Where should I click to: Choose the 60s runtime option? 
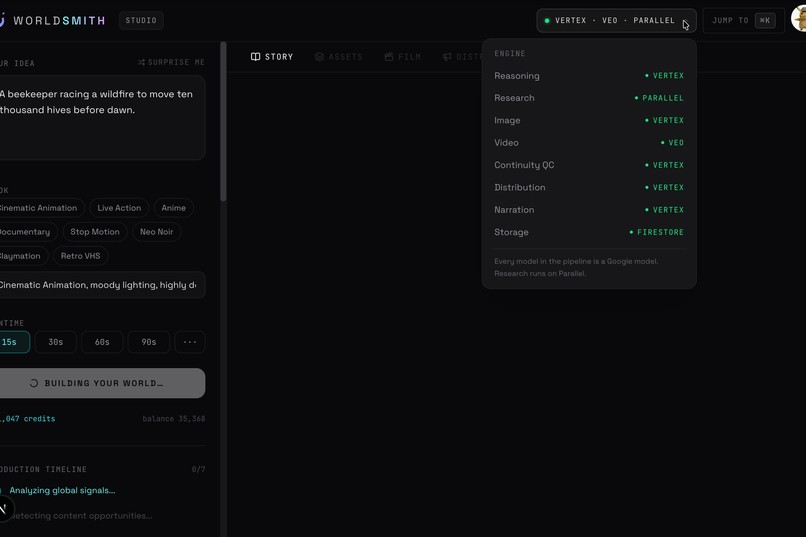[102, 342]
